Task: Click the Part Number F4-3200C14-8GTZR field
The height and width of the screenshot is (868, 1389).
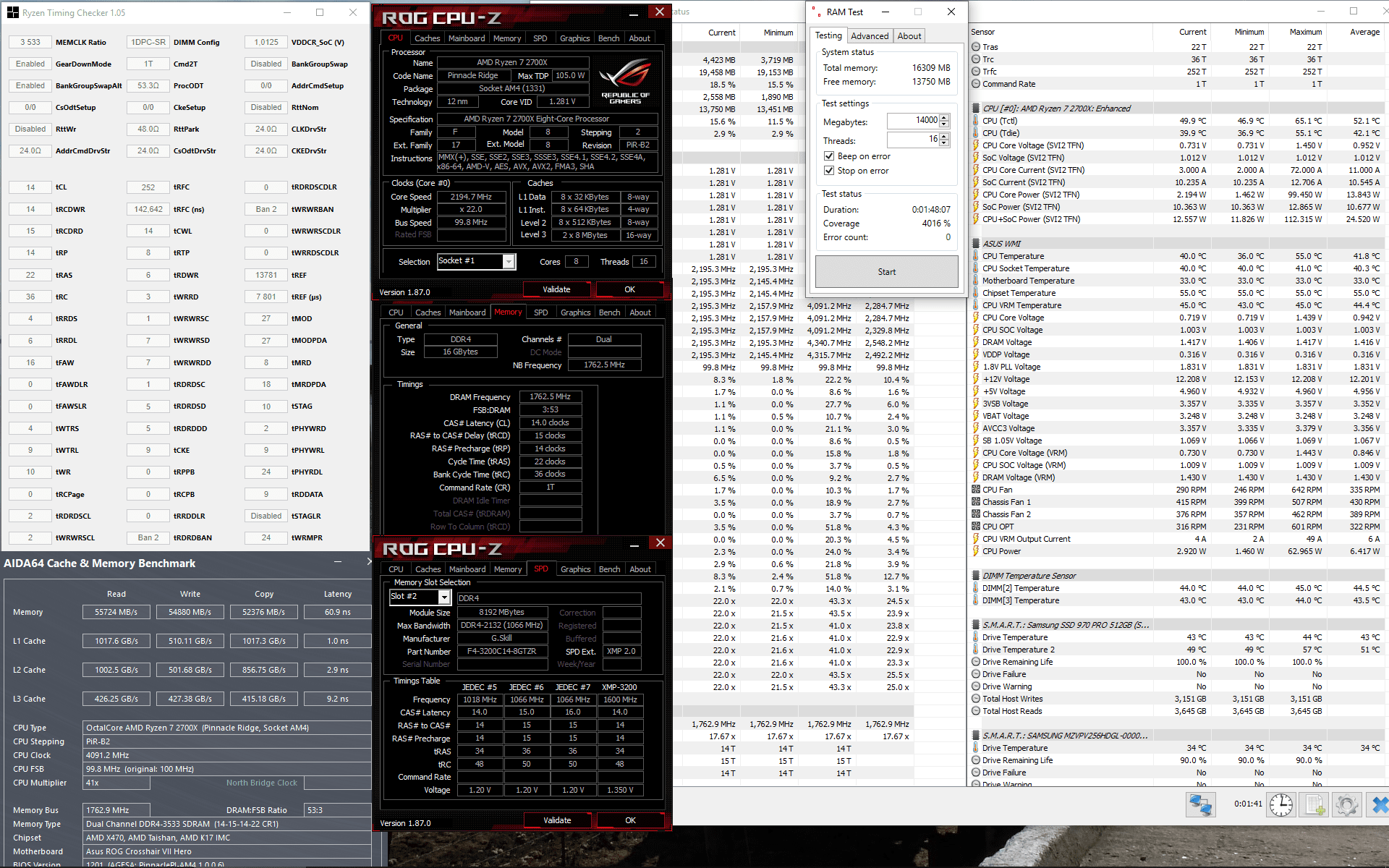Action: 502,651
